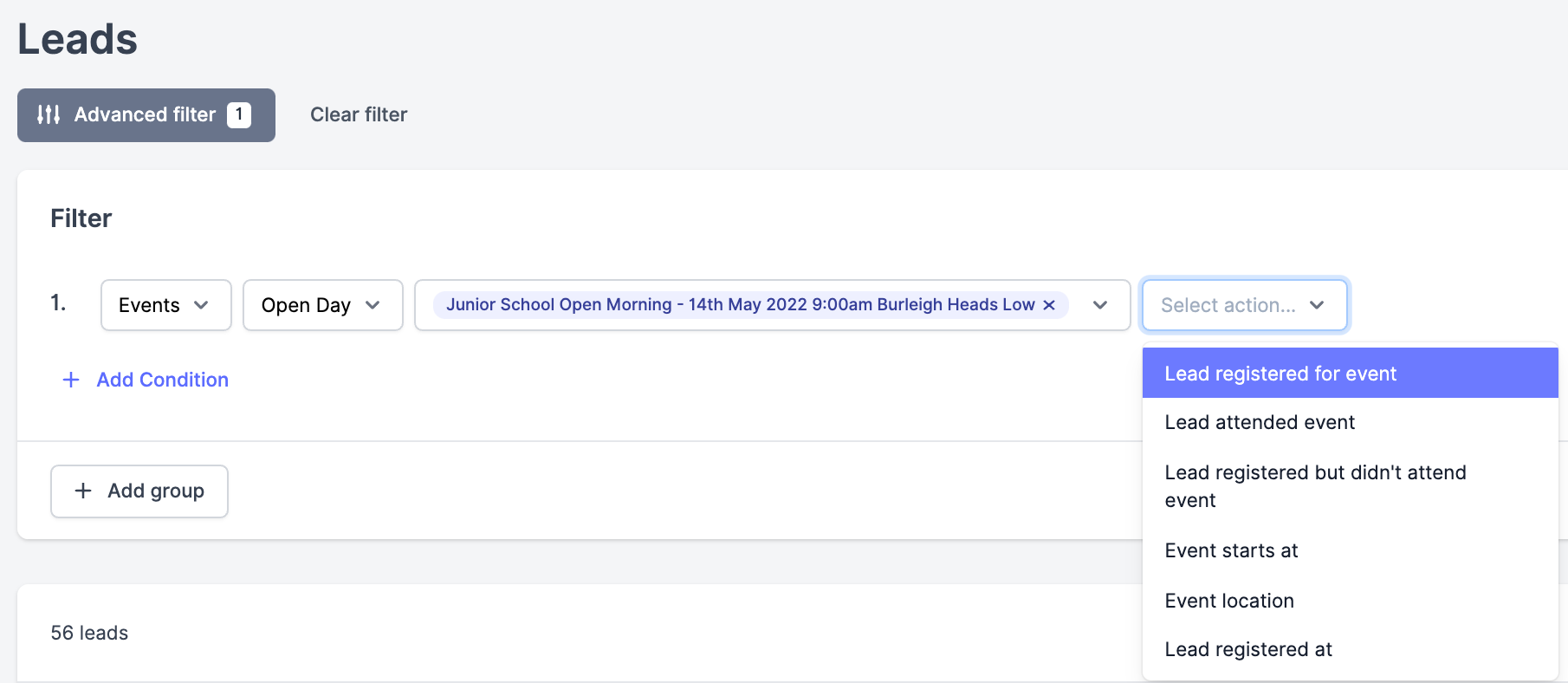This screenshot has height=683, width=1568.
Task: Choose 'Lead registered for event' option
Action: tap(1350, 374)
